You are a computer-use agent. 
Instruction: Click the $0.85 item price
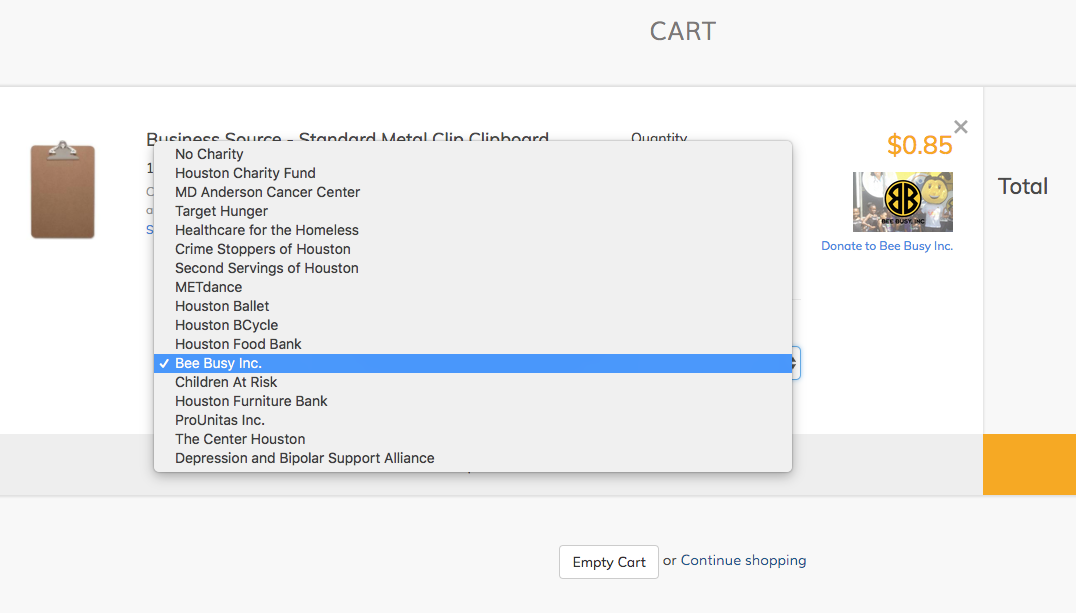[x=919, y=145]
